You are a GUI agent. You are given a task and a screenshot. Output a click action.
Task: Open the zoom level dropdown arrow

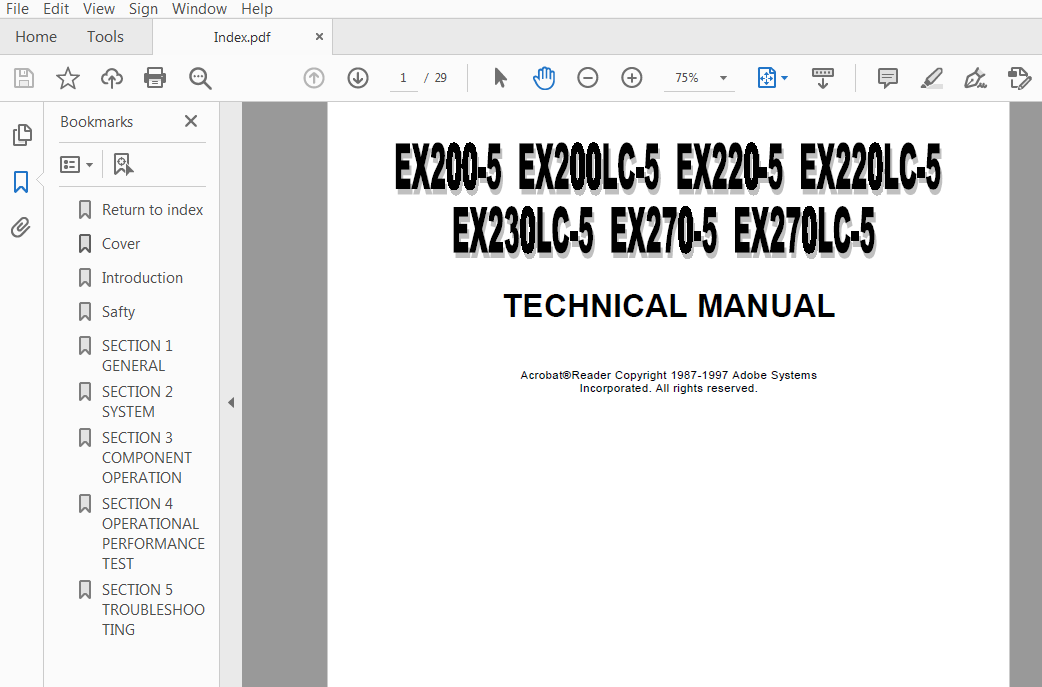point(723,78)
